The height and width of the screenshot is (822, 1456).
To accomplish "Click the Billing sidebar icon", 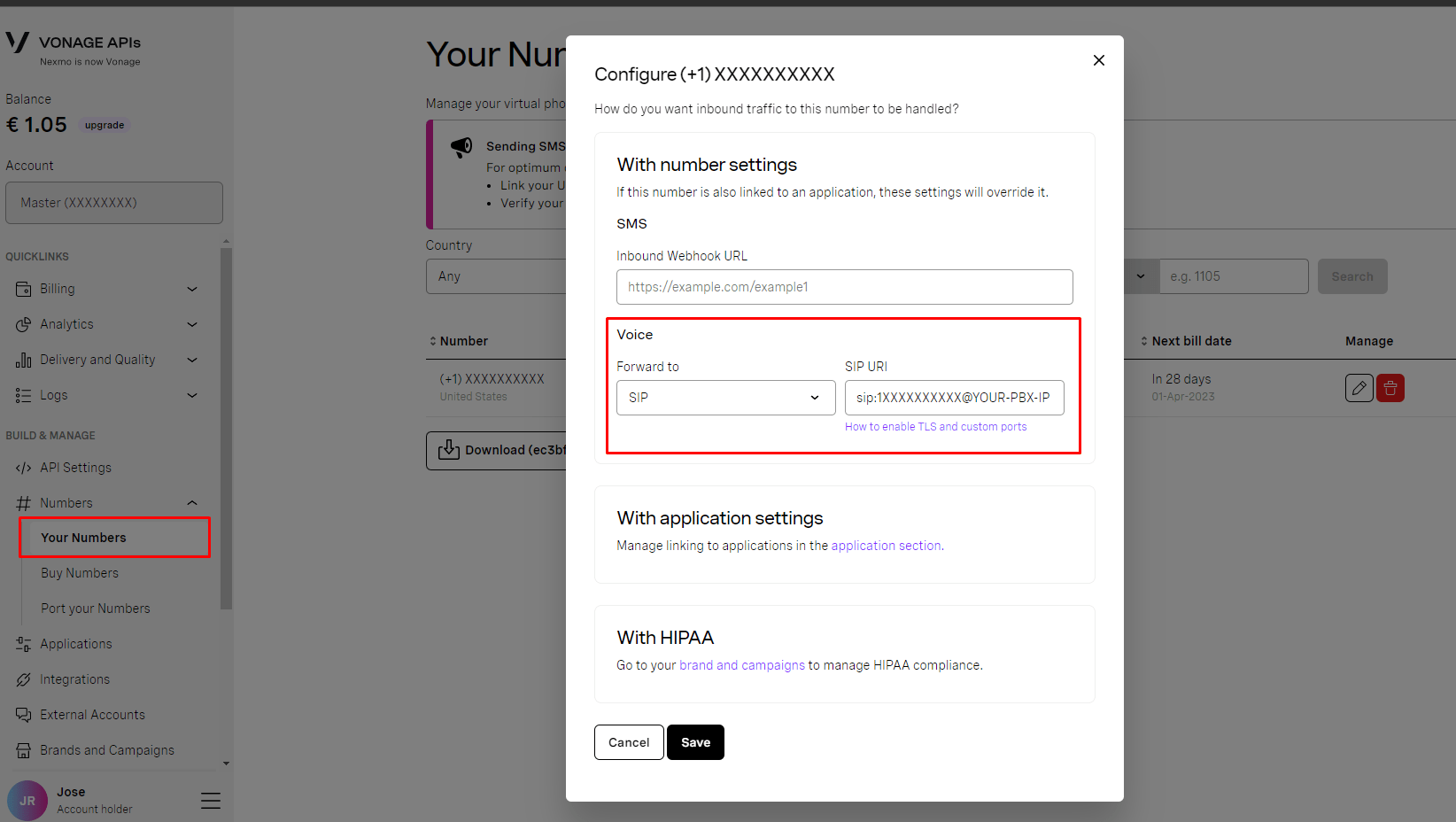I will (23, 288).
